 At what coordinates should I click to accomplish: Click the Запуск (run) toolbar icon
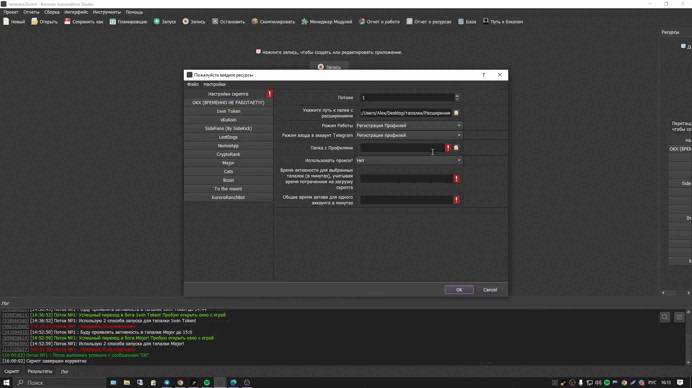coord(157,21)
